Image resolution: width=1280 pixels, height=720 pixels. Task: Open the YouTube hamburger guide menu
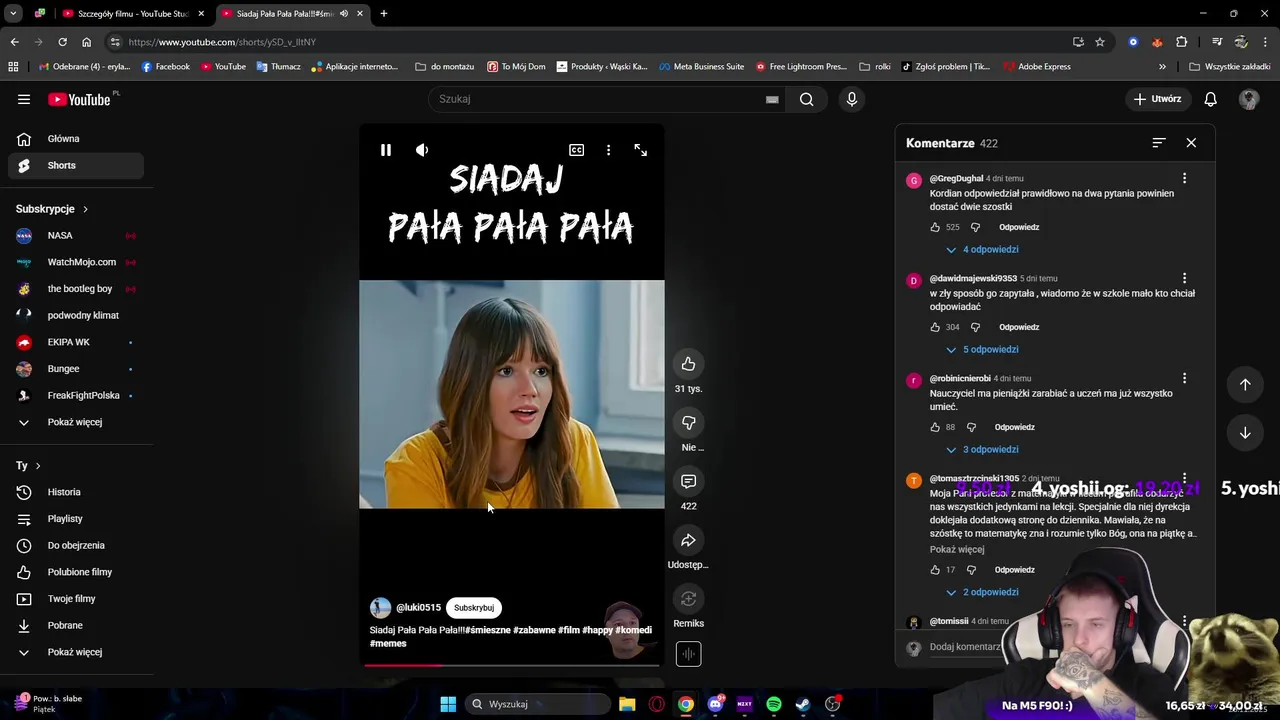(24, 99)
